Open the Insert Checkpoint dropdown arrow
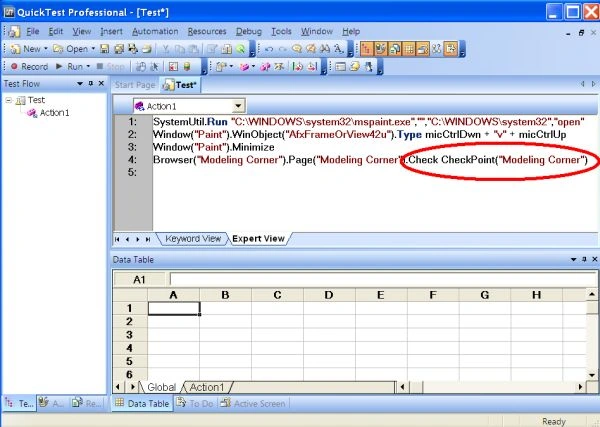The height and width of the screenshot is (427, 600). (231, 67)
